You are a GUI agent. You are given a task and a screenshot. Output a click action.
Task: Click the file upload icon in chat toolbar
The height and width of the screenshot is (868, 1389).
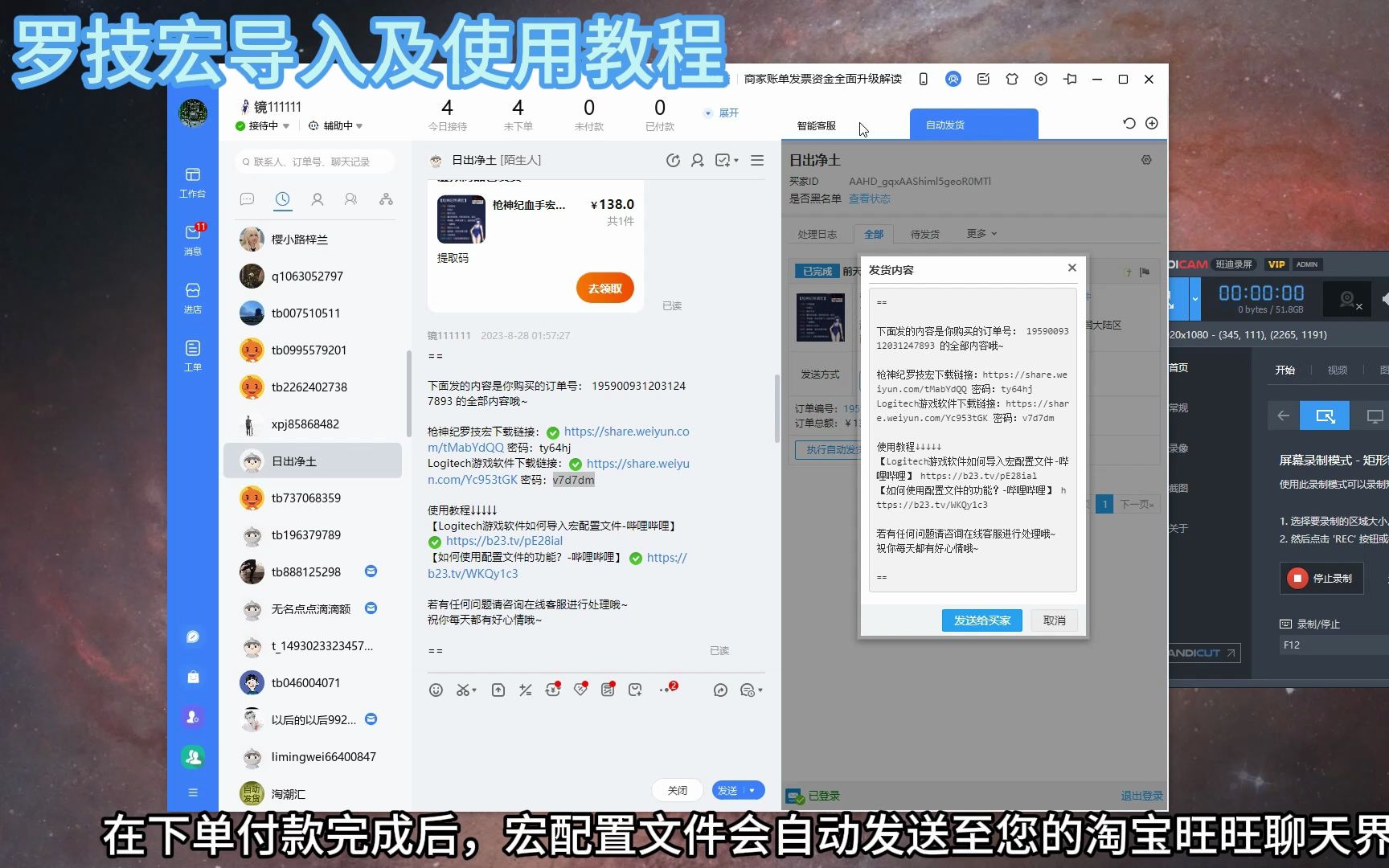[x=499, y=690]
